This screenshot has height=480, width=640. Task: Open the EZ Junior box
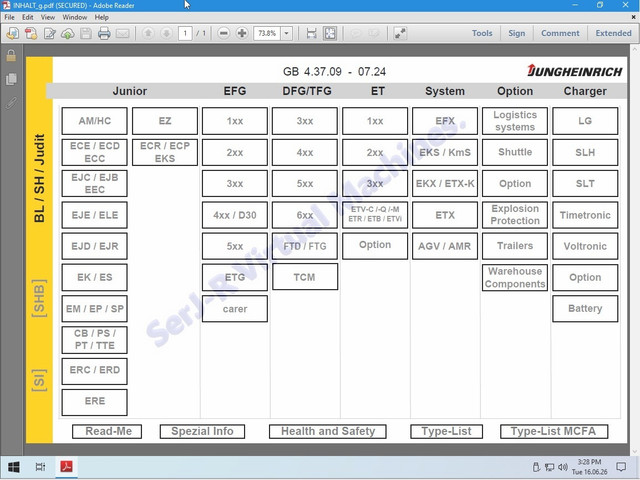[165, 121]
